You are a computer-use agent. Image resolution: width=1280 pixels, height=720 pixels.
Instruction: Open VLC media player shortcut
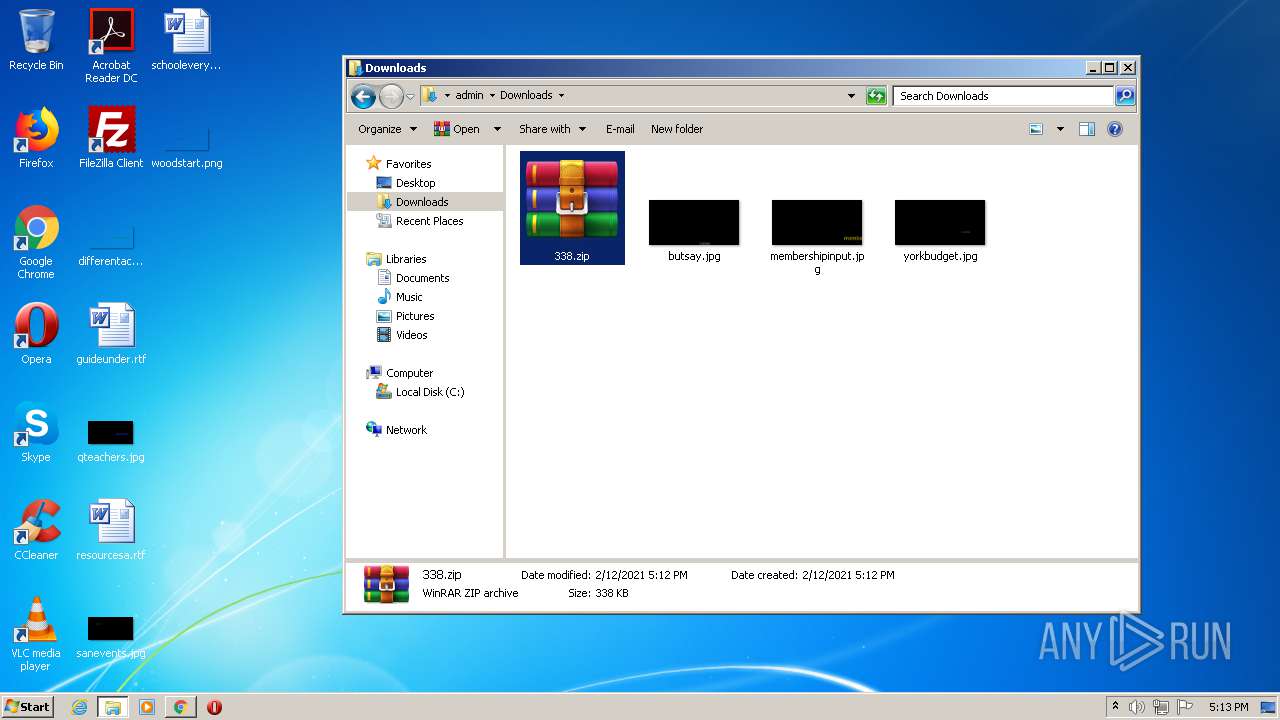(x=36, y=634)
